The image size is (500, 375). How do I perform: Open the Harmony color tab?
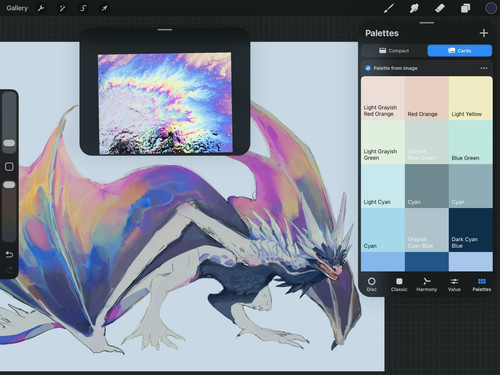(426, 284)
